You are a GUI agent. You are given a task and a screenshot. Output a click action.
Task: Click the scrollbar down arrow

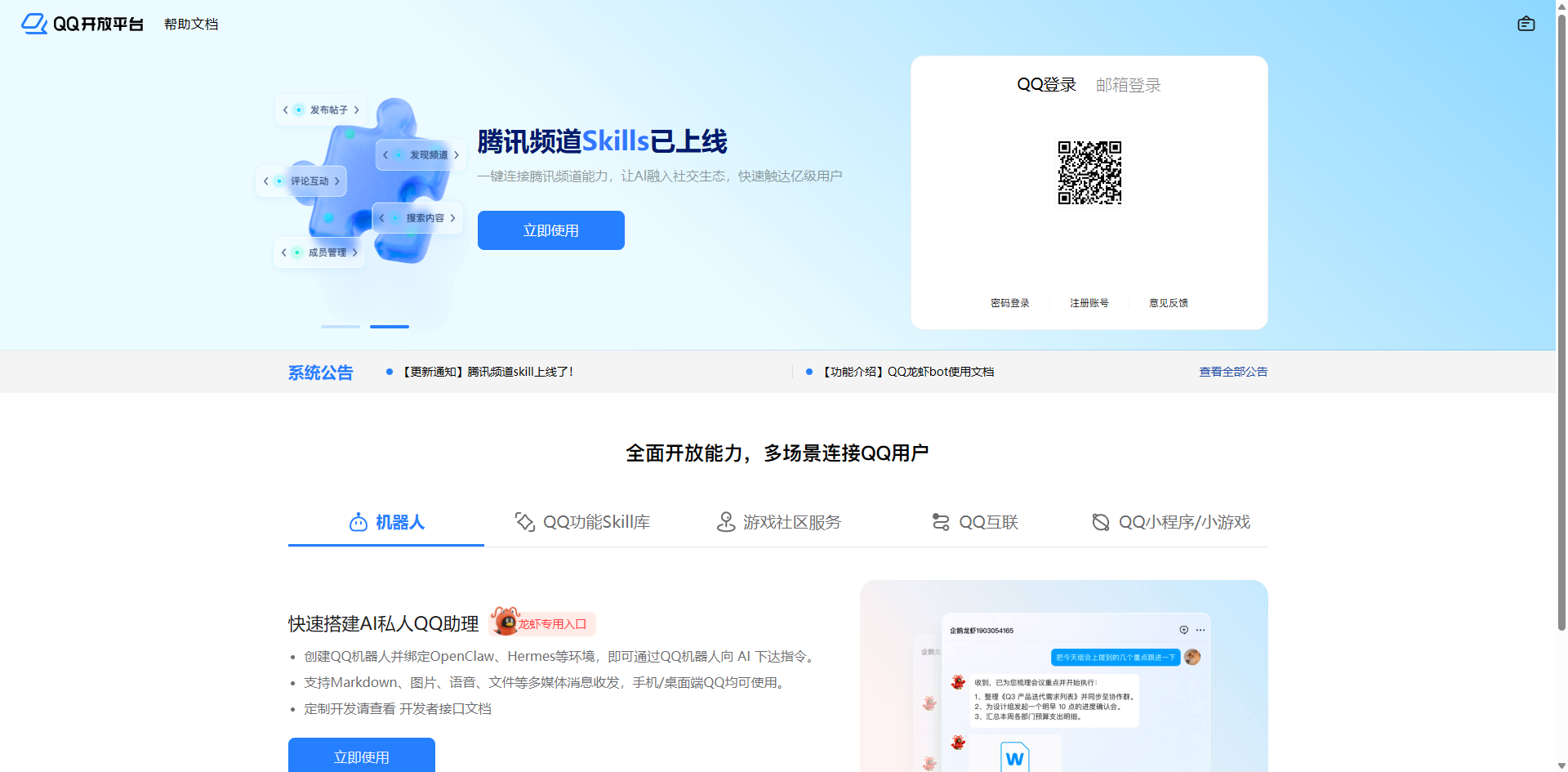pos(1561,765)
